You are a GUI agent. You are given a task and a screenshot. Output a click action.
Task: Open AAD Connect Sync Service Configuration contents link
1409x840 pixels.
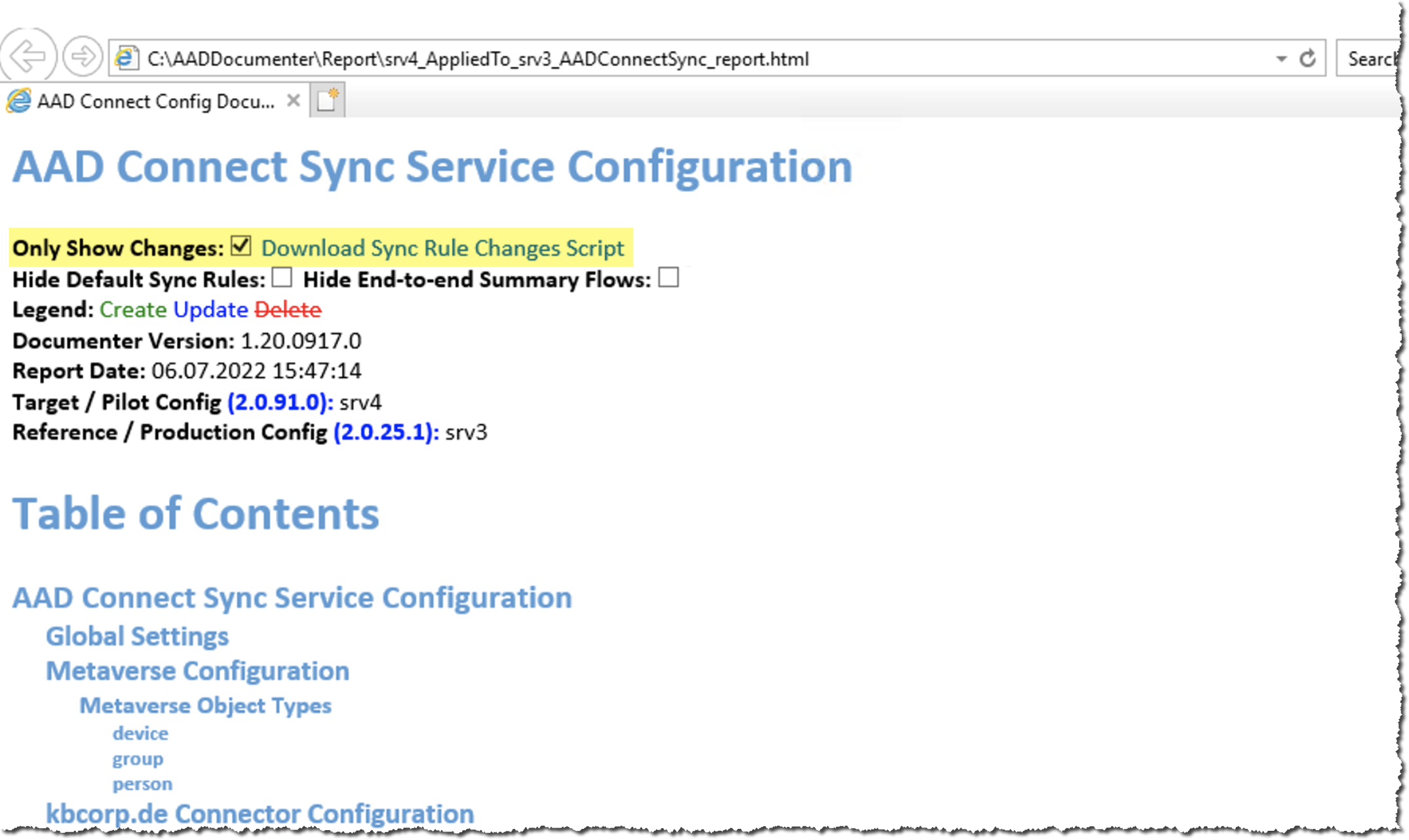pos(292,598)
